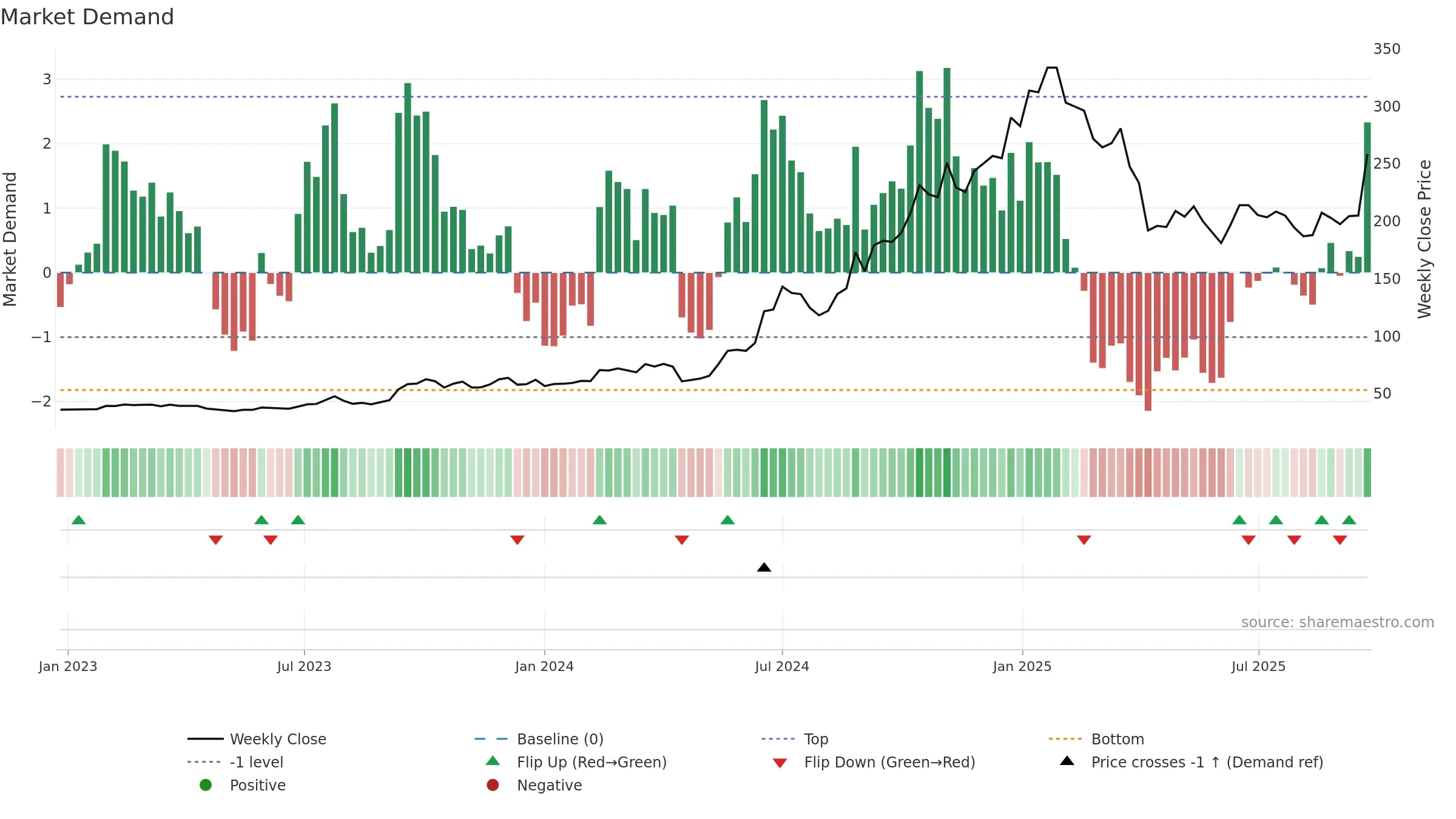
Task: Click the red flip-down marker just after Jan 2025
Action: pos(1084,540)
